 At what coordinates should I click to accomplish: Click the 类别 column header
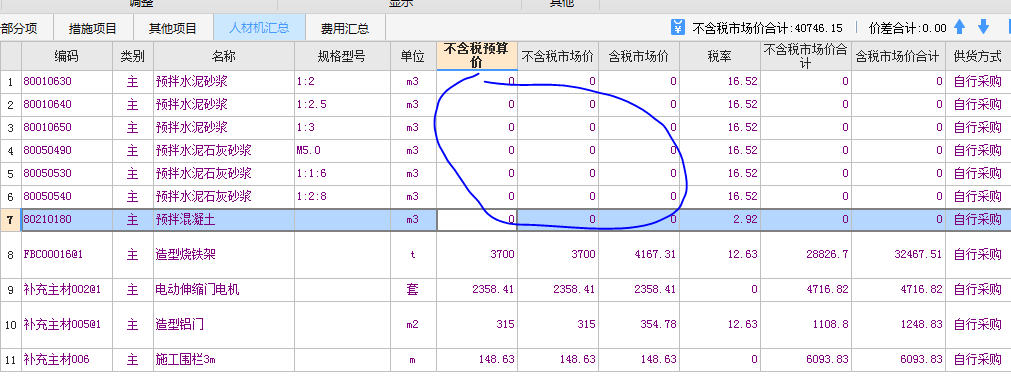pos(133,56)
